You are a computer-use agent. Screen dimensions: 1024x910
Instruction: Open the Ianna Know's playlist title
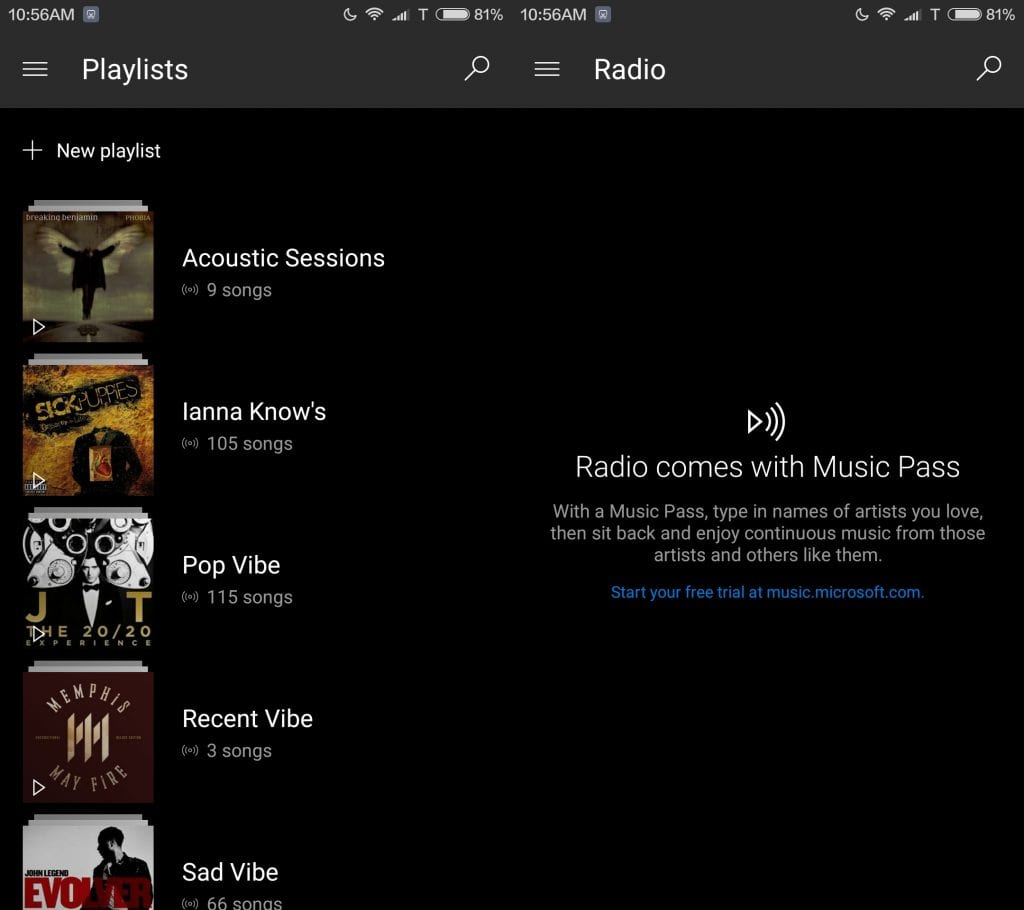[x=254, y=412]
